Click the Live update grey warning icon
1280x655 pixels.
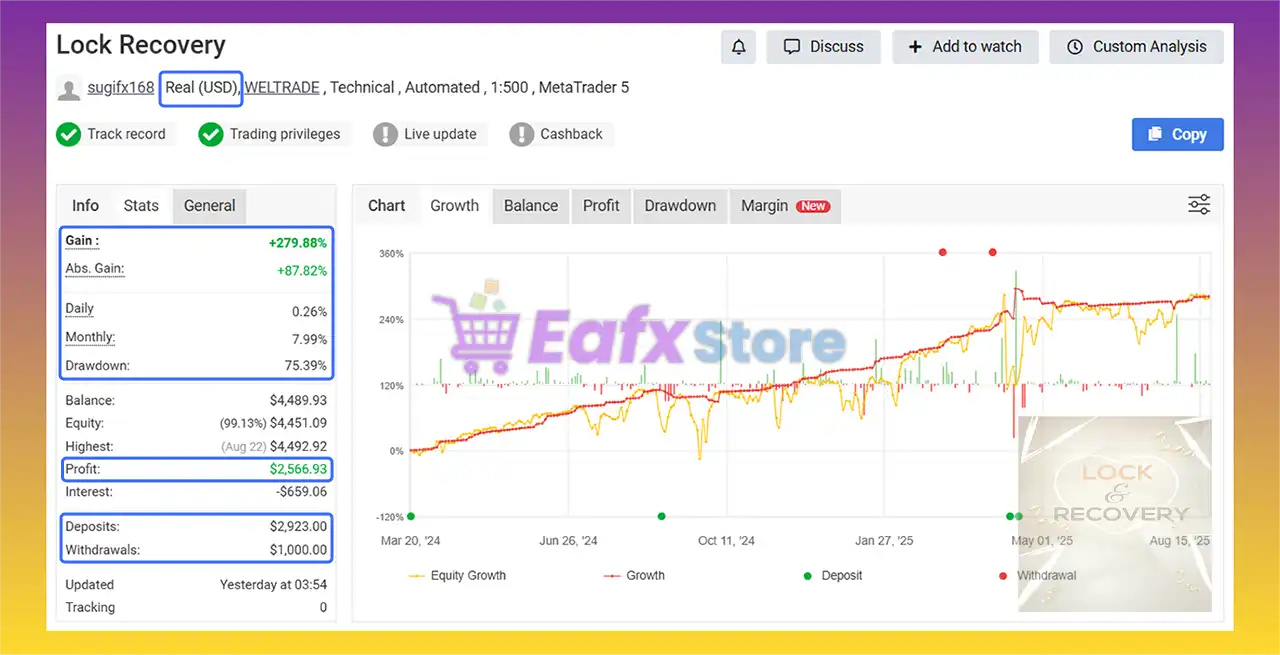click(385, 134)
